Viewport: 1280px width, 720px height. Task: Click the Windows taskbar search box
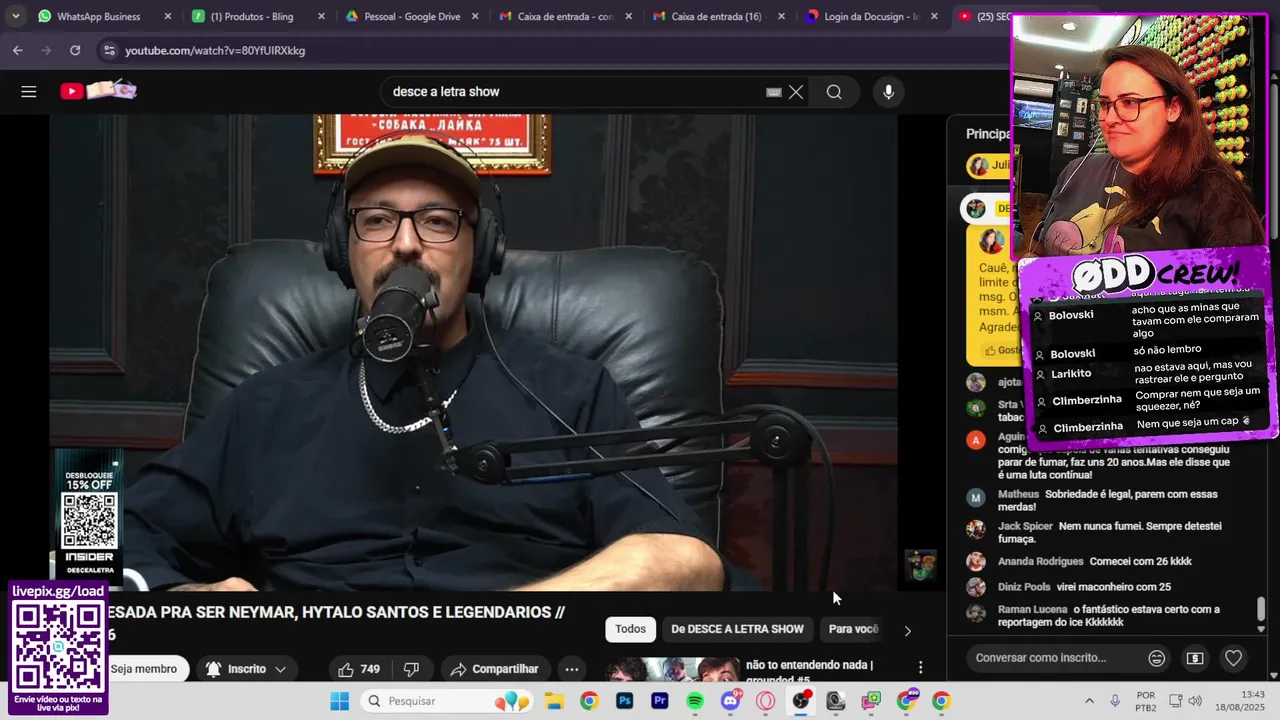click(x=445, y=701)
